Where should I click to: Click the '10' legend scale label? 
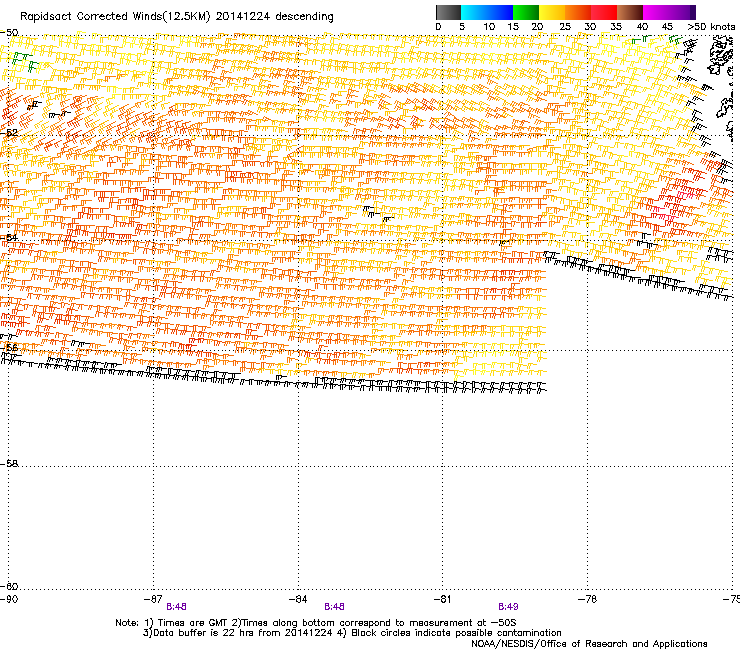[x=489, y=27]
